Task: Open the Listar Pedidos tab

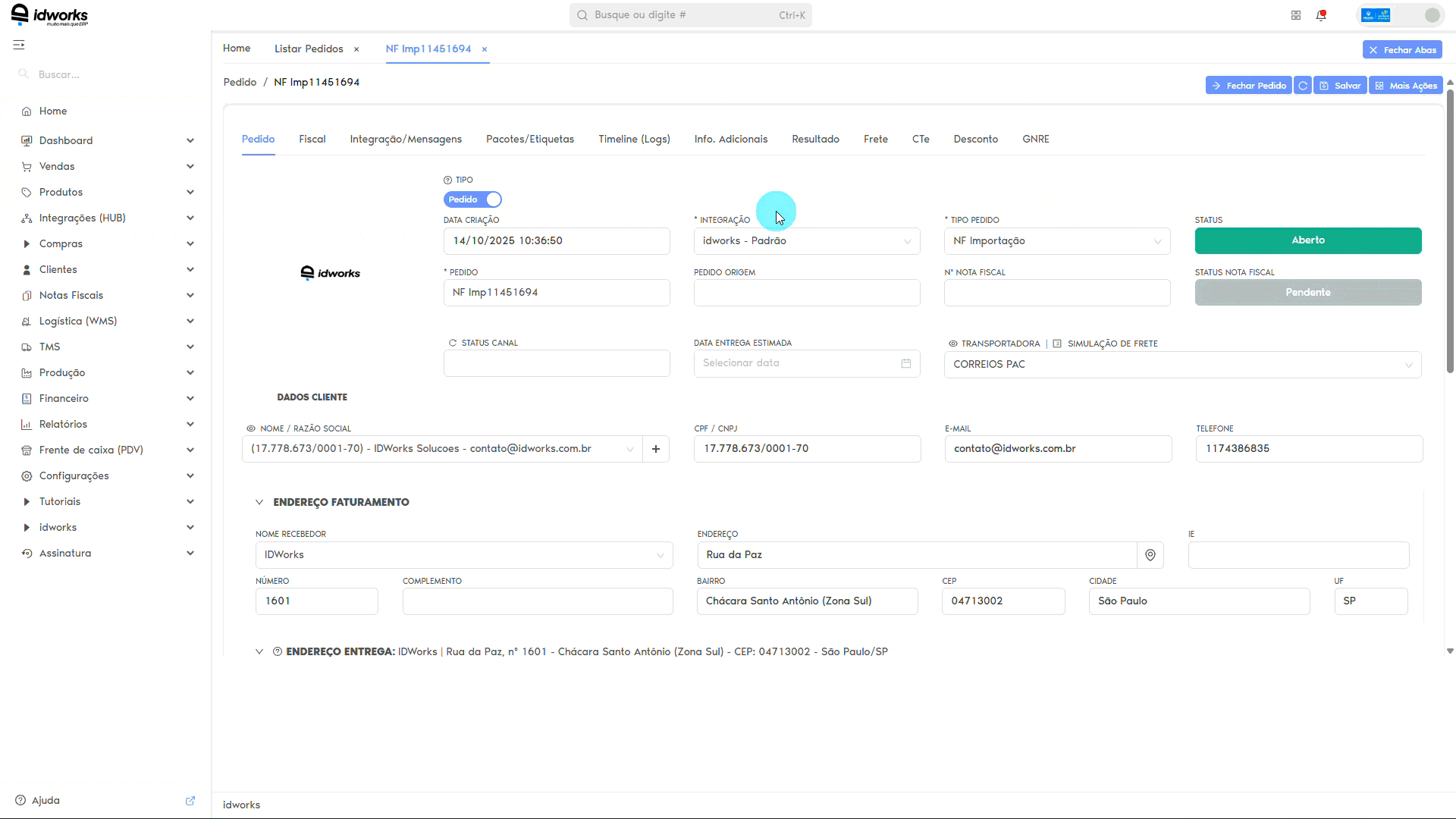Action: coord(309,49)
